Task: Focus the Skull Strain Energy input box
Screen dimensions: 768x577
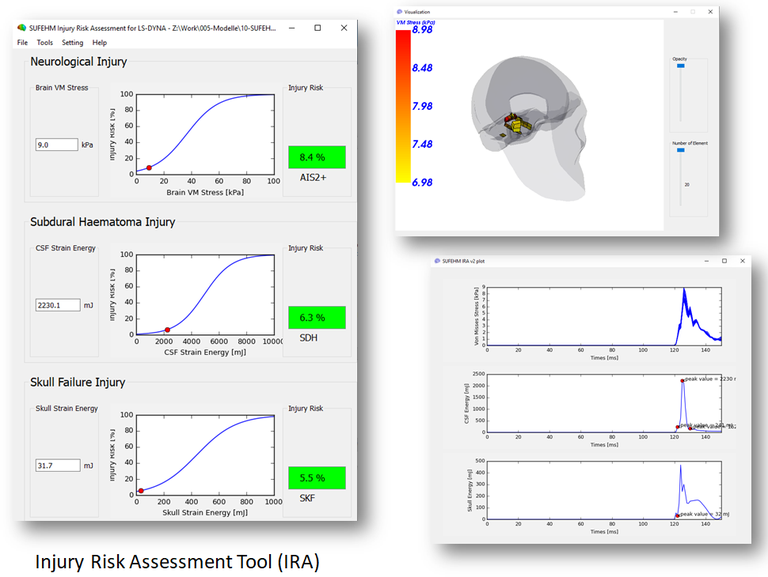Action: pos(57,465)
